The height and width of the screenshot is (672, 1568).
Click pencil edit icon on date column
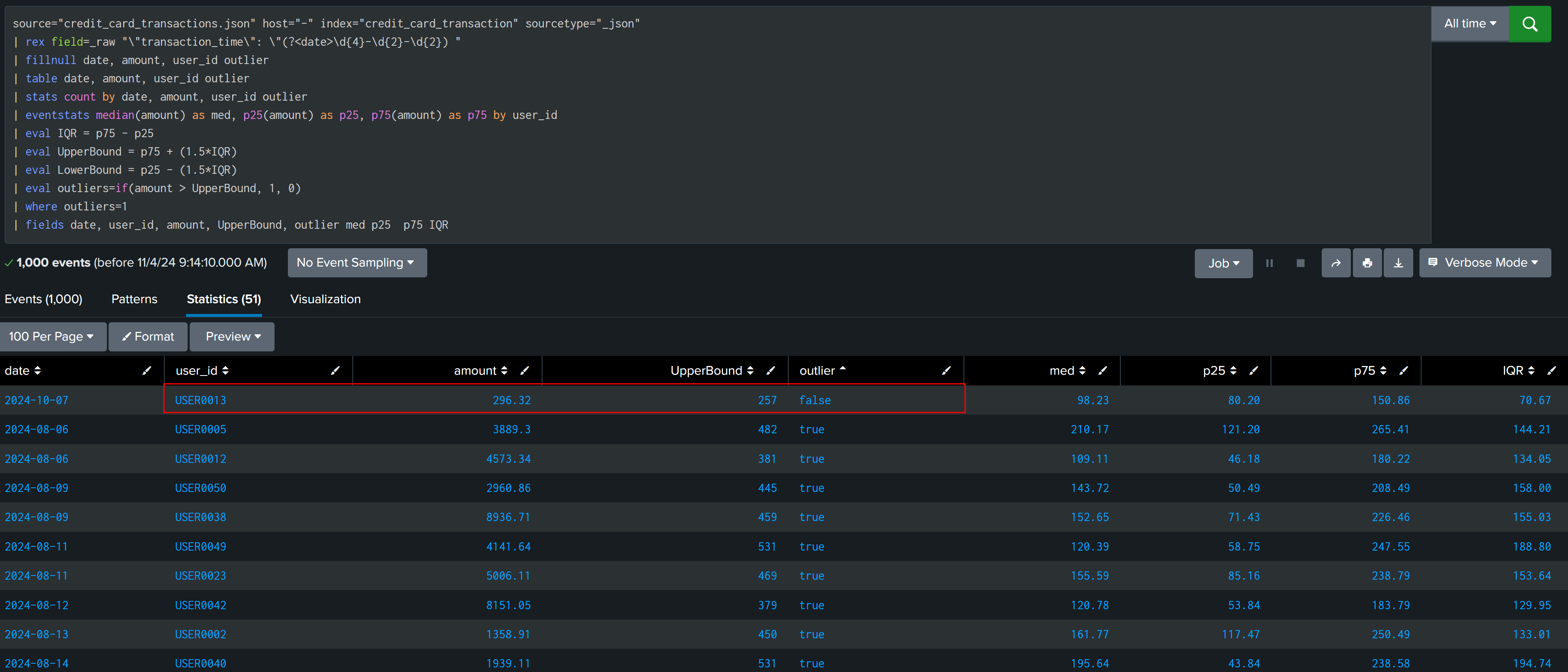point(147,370)
